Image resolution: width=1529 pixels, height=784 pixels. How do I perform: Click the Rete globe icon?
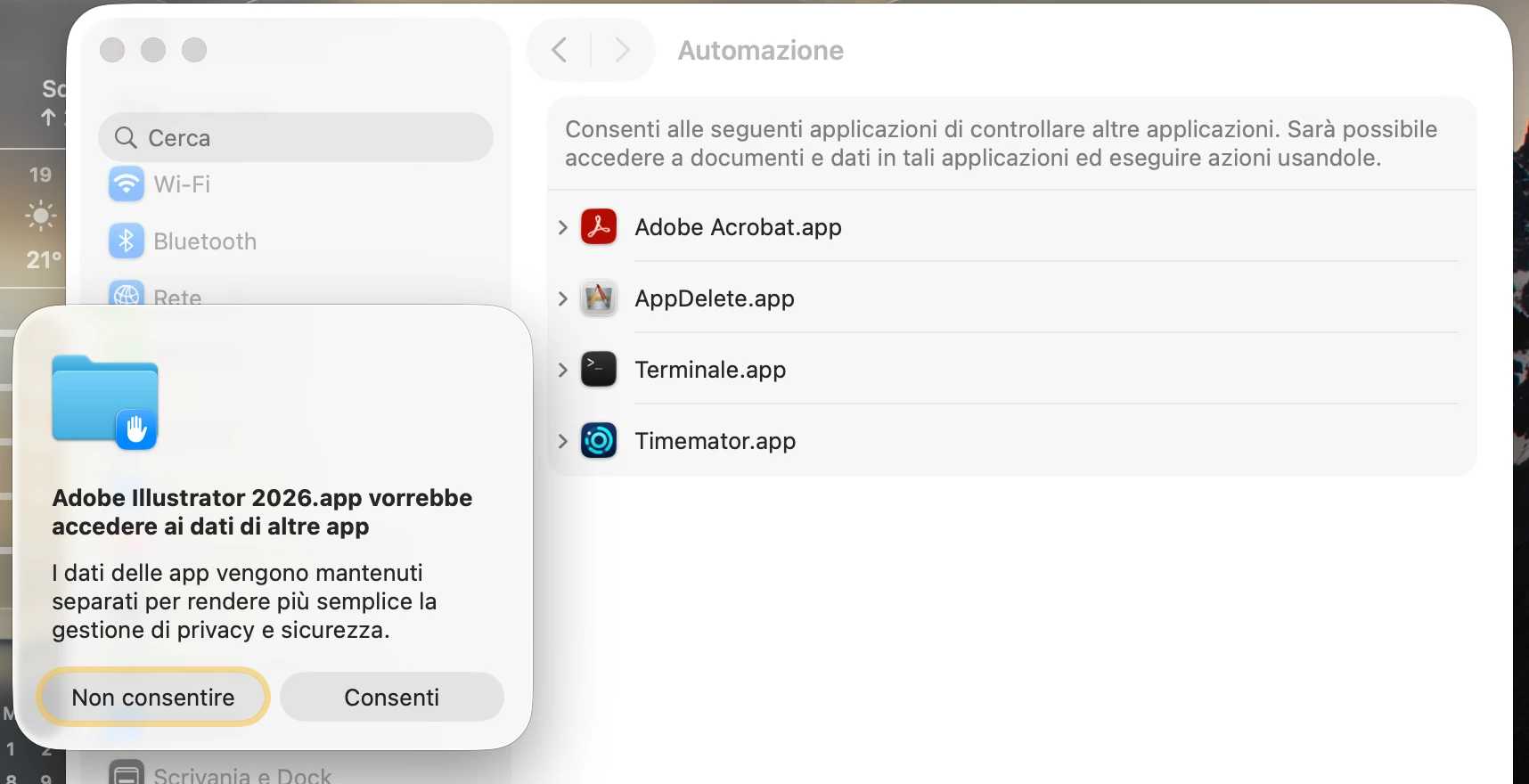[x=127, y=295]
